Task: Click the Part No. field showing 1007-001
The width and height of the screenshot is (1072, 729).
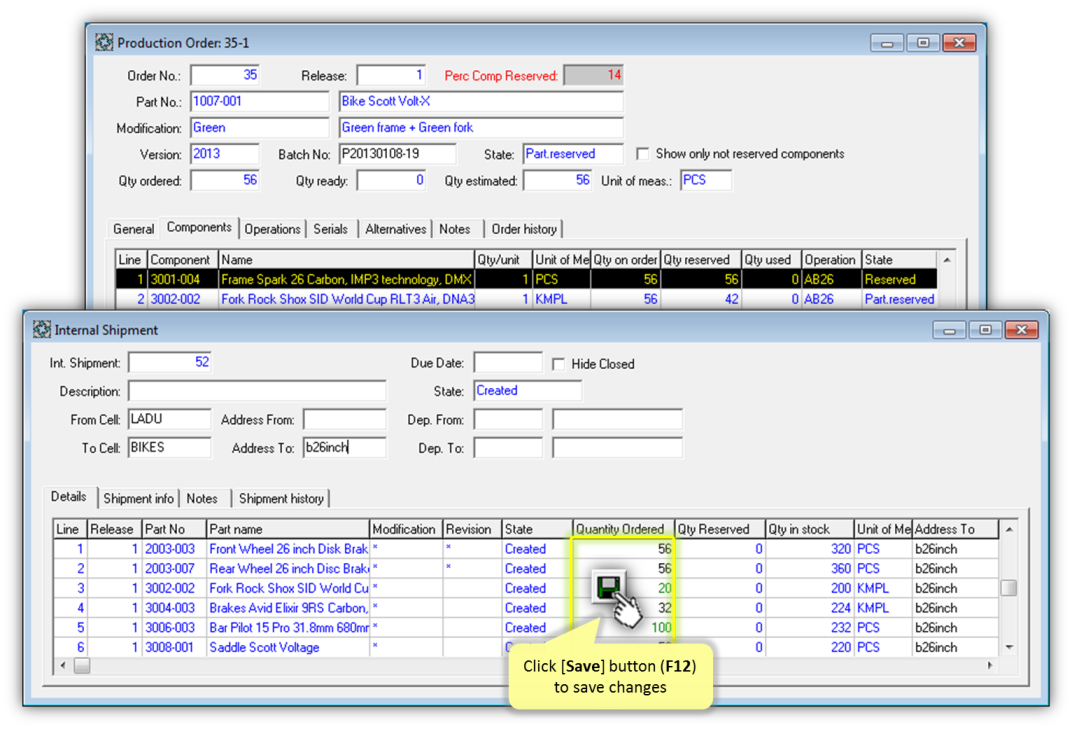Action: tap(259, 101)
